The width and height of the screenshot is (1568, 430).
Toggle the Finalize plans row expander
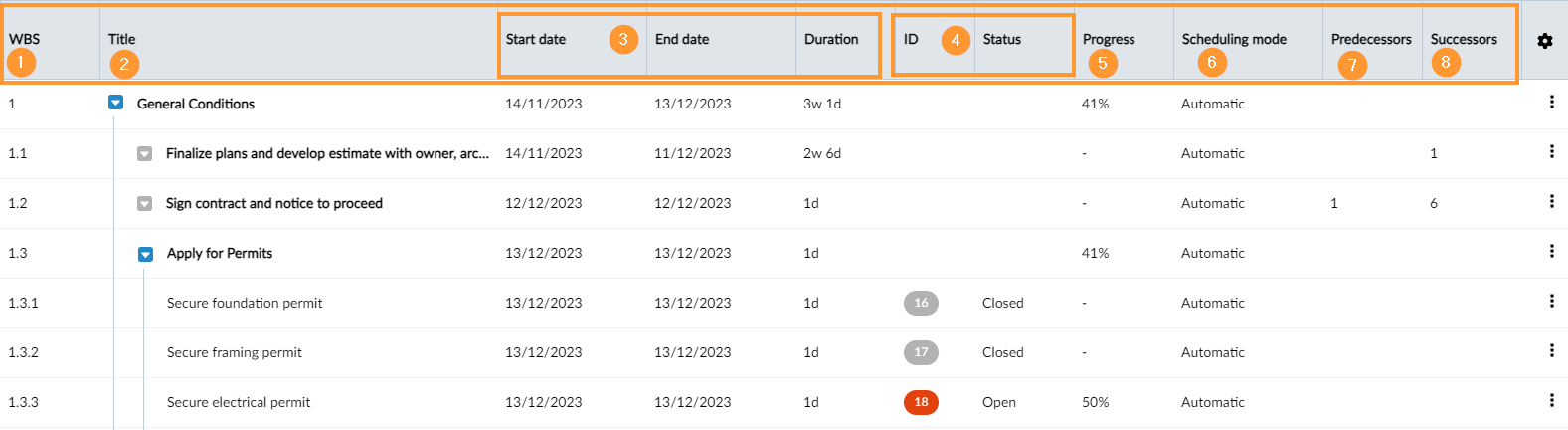pyautogui.click(x=145, y=154)
